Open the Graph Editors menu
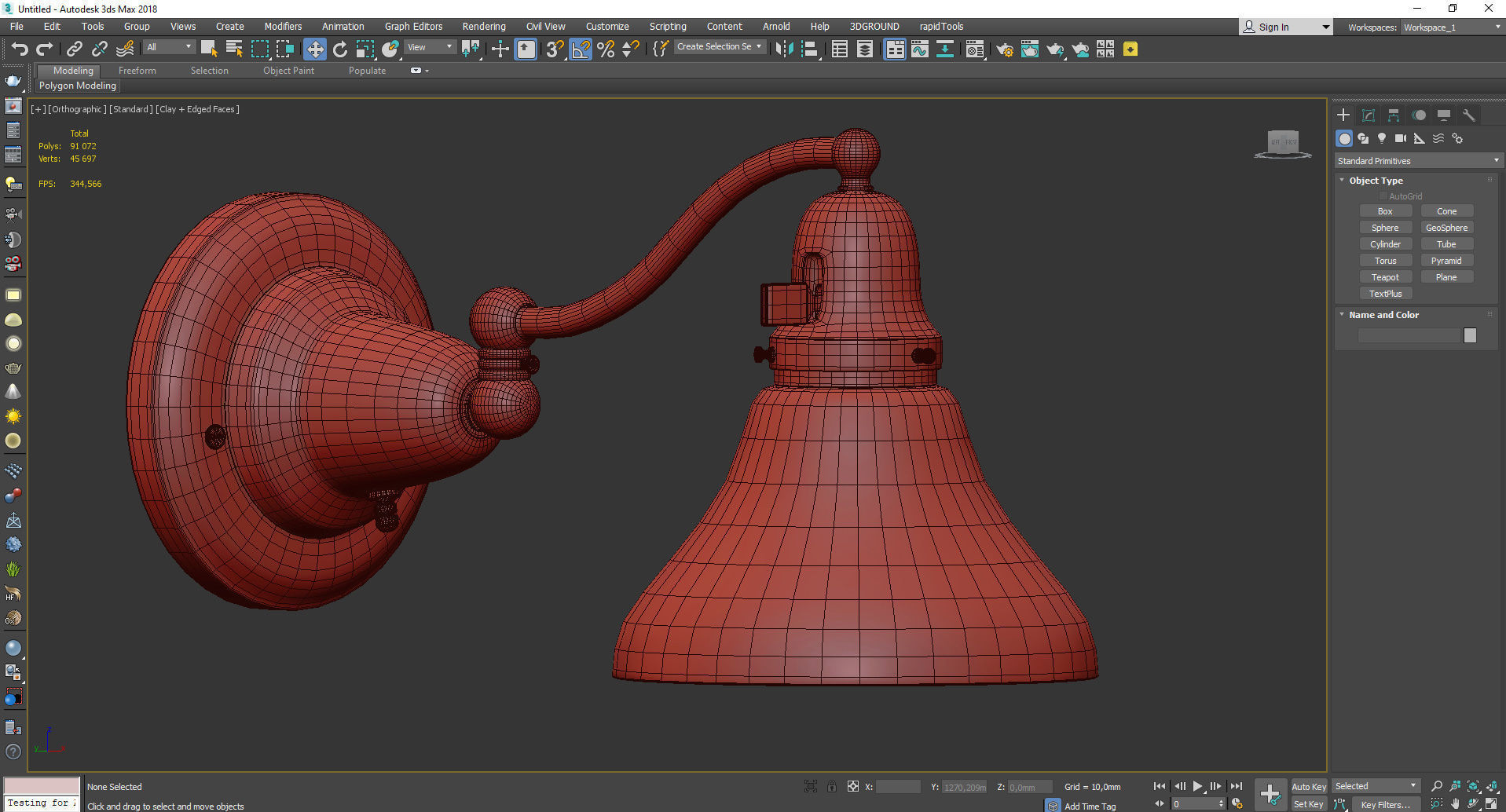 point(413,27)
